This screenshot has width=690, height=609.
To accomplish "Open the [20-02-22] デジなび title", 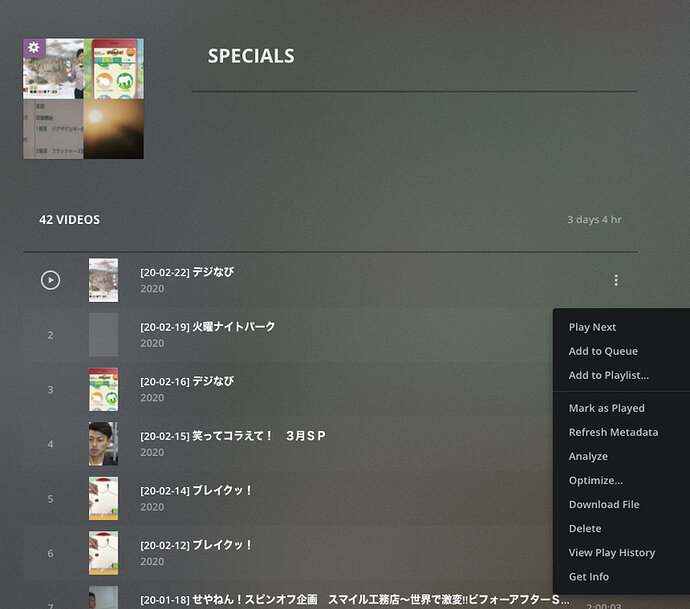I will tap(187, 272).
